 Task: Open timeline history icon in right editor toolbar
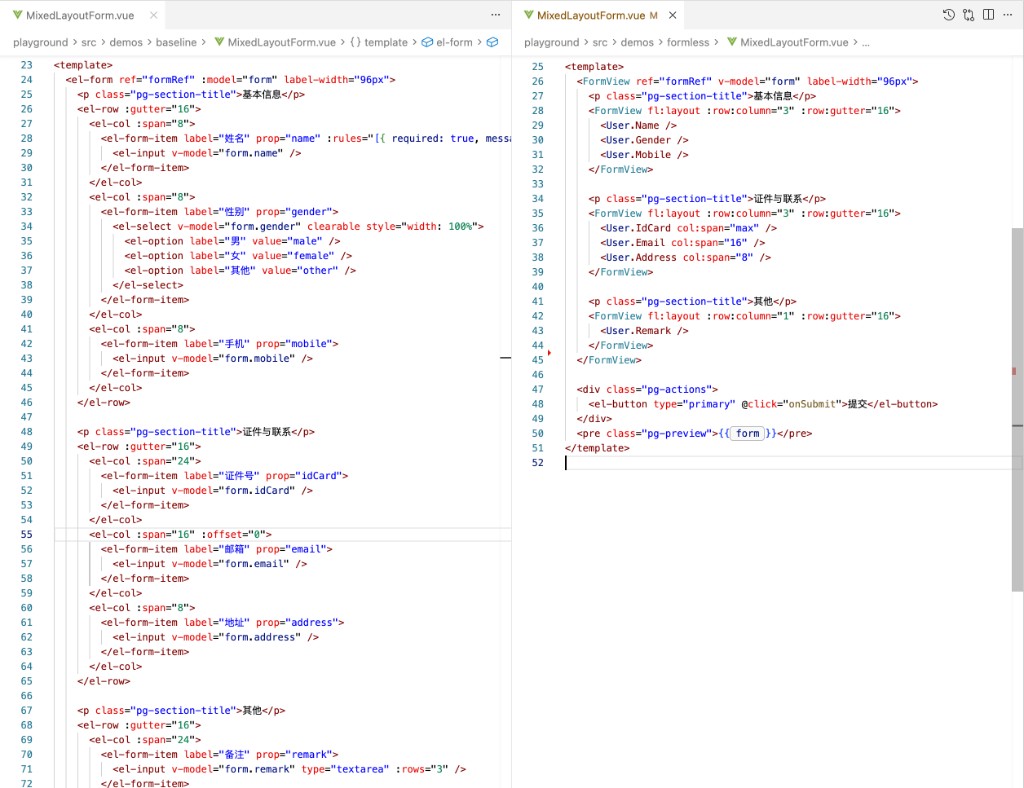coord(948,15)
